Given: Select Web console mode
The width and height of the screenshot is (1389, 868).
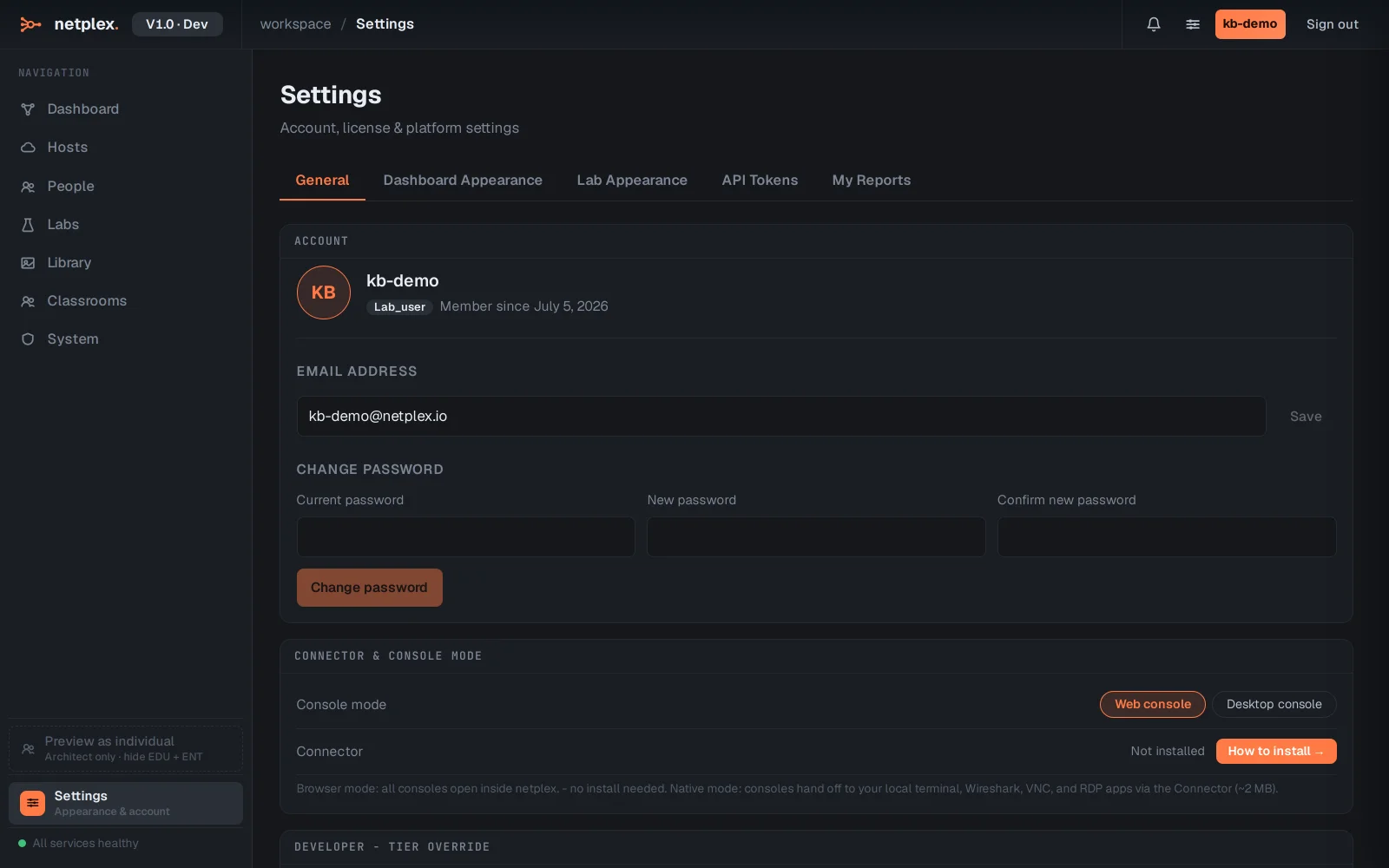Looking at the screenshot, I should tap(1153, 704).
